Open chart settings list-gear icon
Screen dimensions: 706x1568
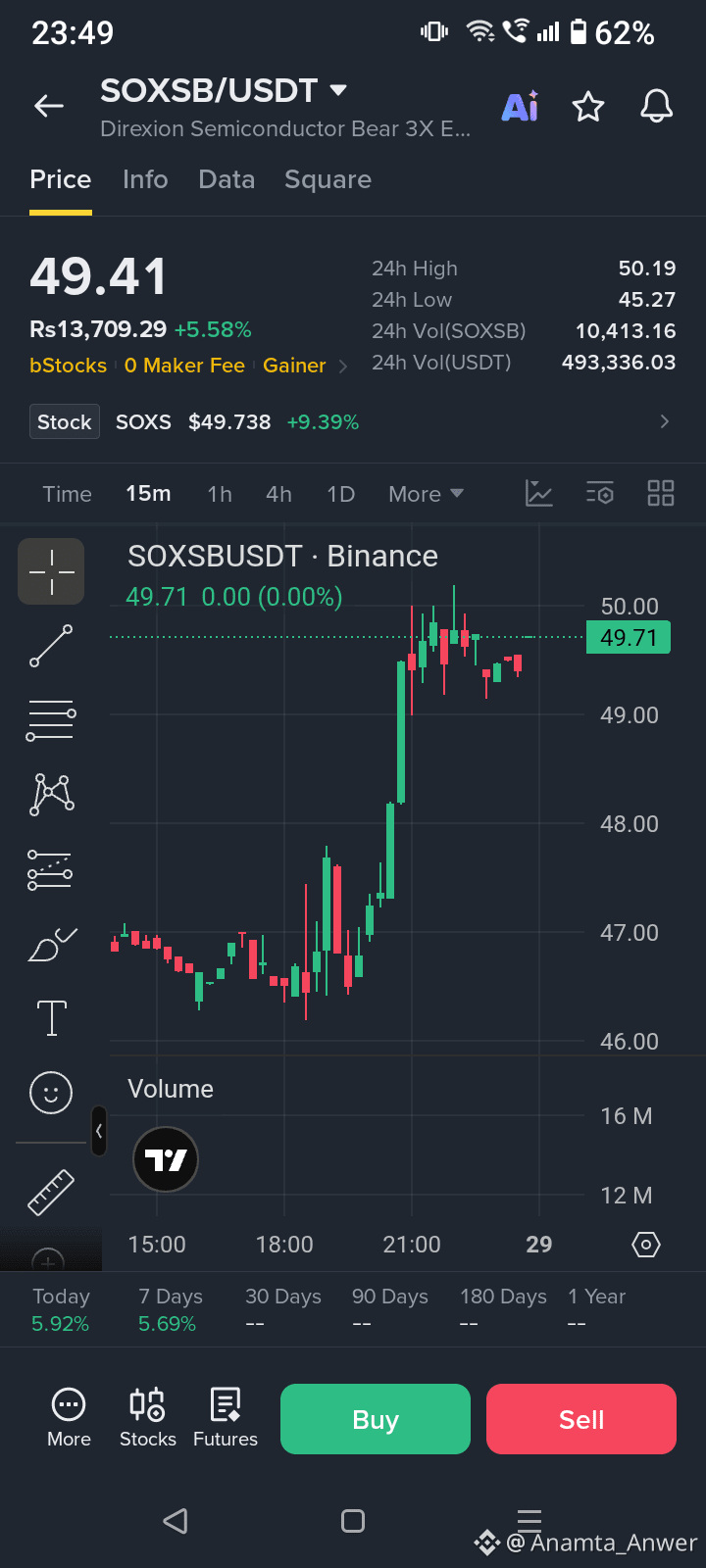[600, 493]
